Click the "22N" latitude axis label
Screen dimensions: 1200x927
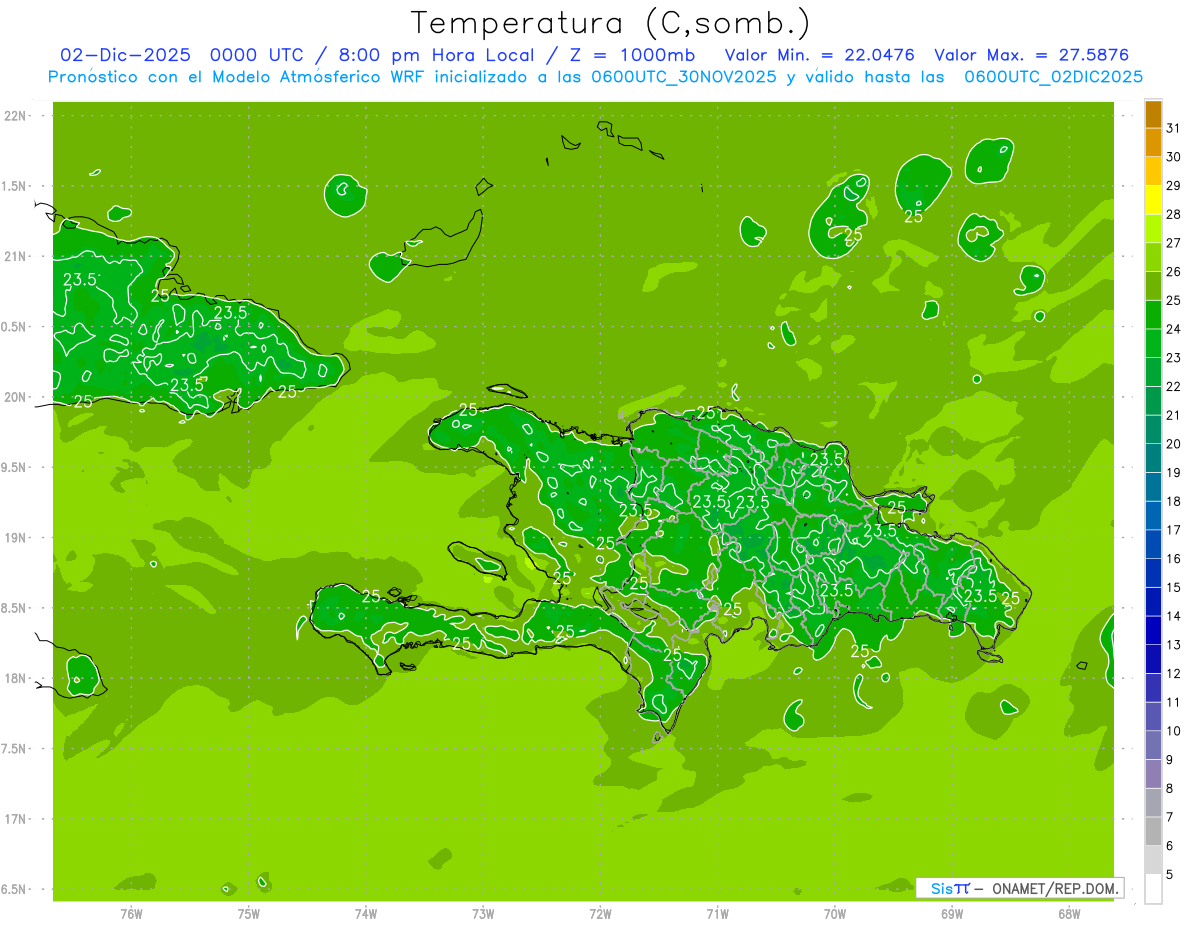(17, 116)
